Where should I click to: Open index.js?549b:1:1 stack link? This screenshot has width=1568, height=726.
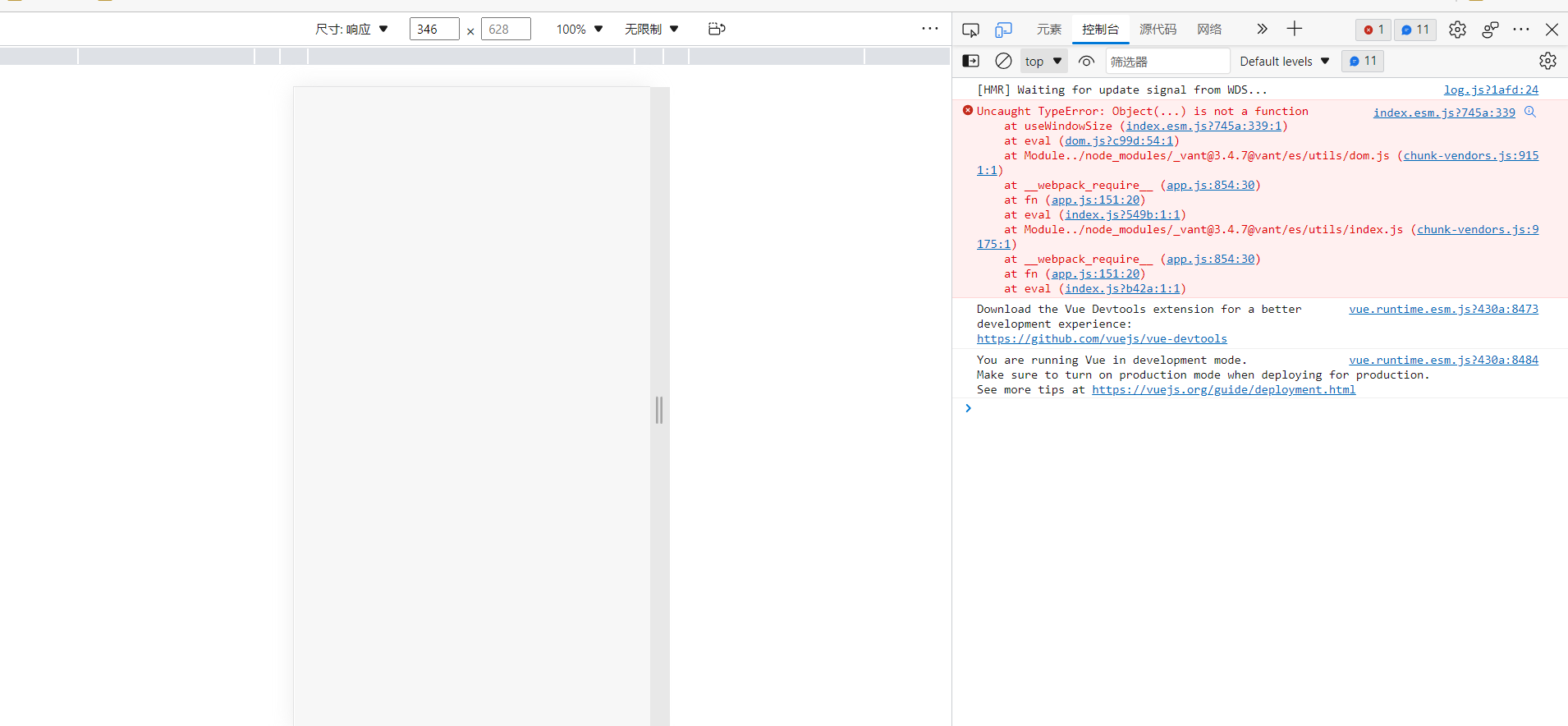[1122, 215]
